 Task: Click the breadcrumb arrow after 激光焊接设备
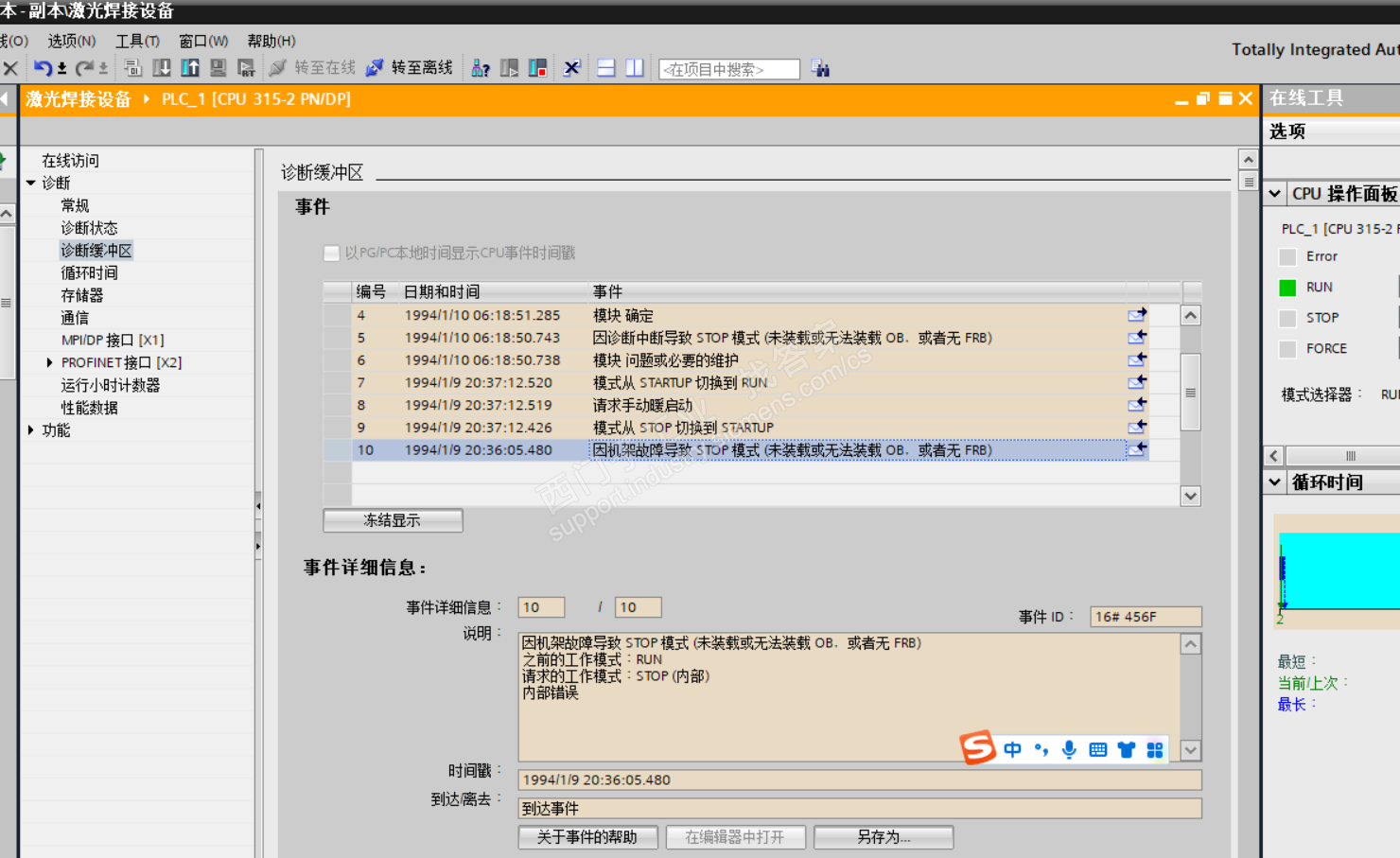point(147,98)
